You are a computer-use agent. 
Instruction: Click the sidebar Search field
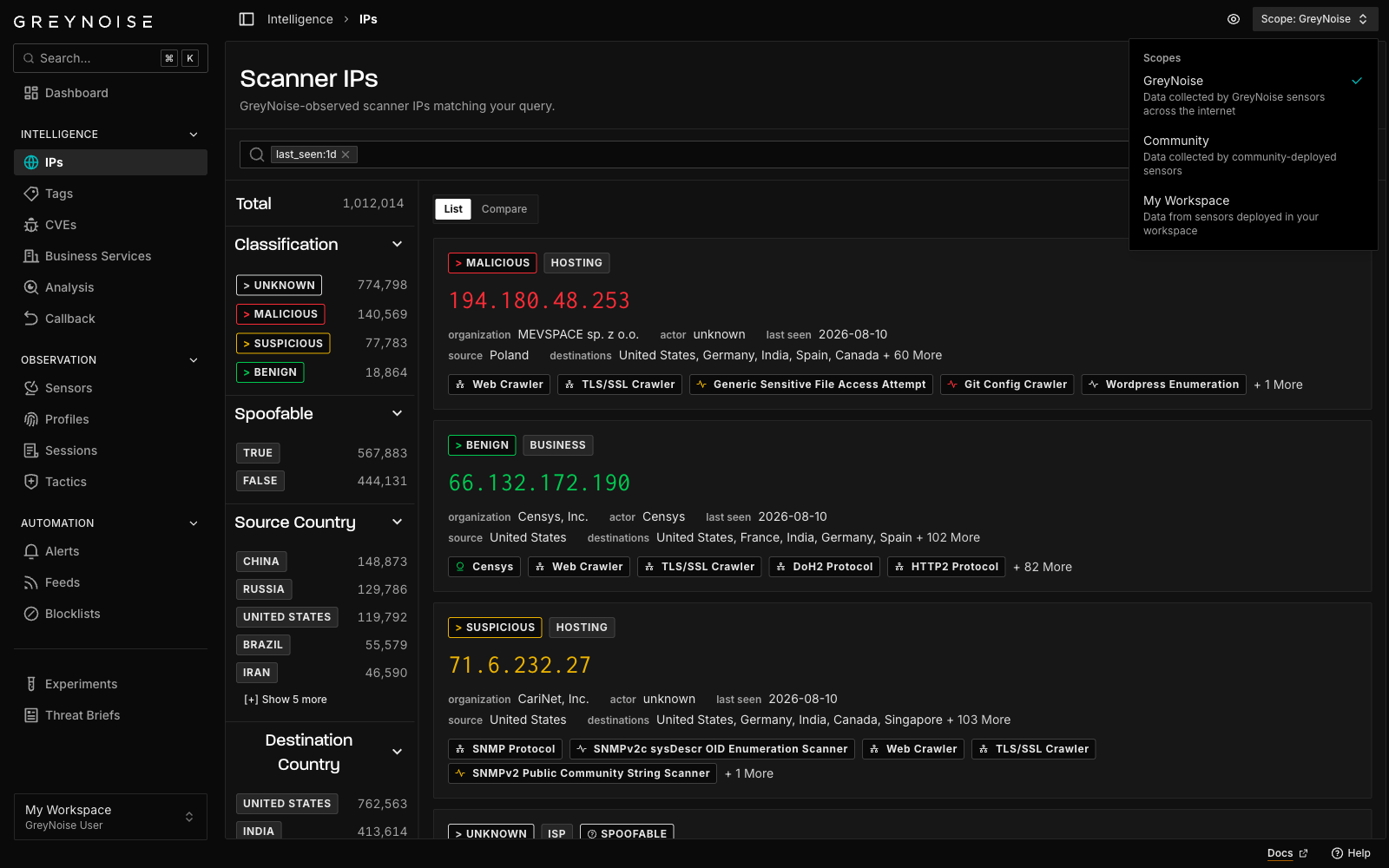point(110,58)
